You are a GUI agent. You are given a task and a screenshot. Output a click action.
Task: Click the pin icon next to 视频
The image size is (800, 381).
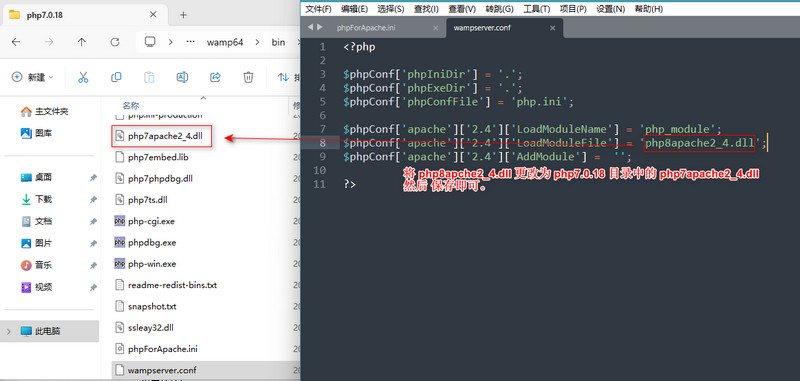point(93,288)
